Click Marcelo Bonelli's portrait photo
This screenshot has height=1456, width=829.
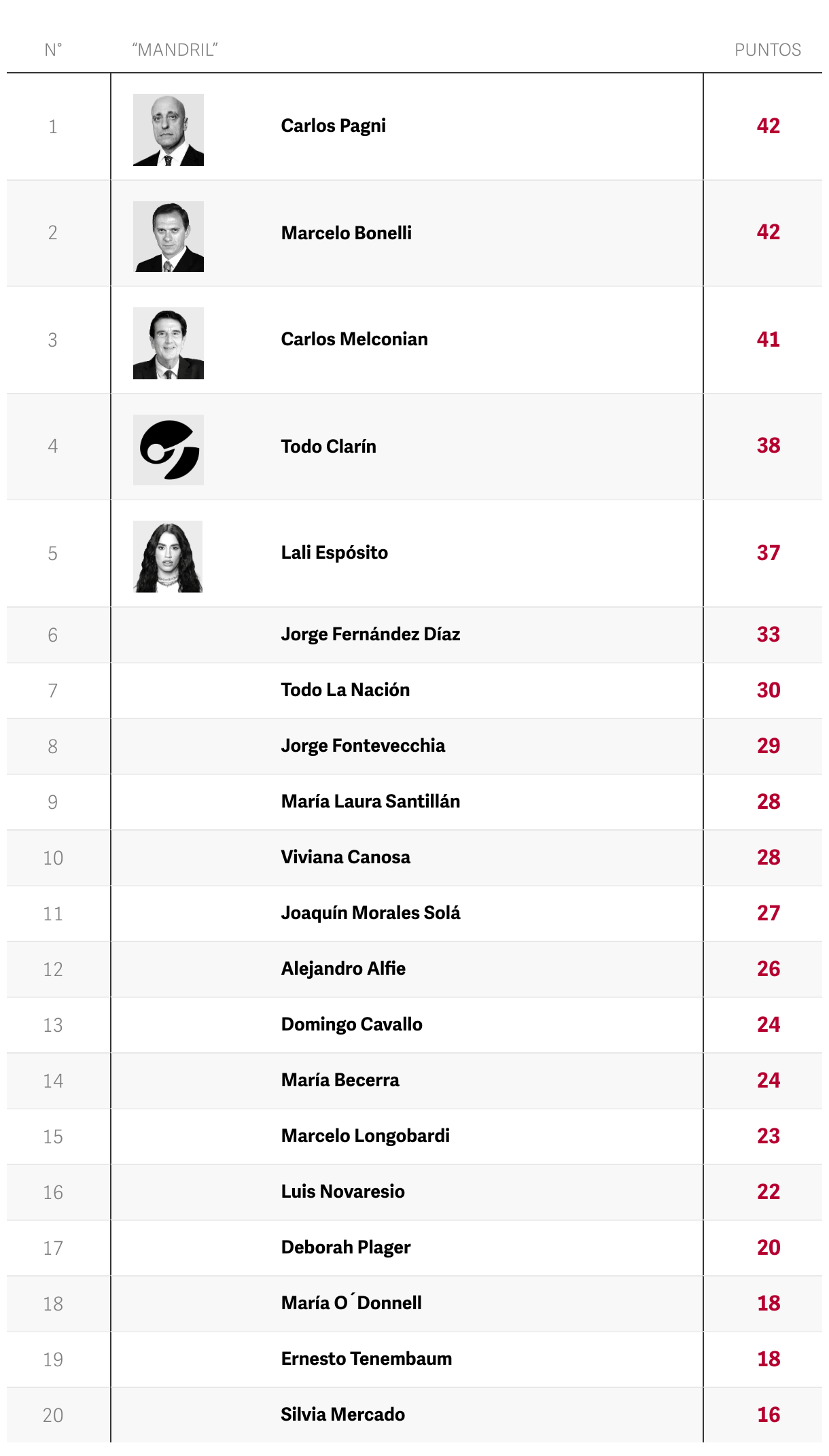click(x=169, y=237)
